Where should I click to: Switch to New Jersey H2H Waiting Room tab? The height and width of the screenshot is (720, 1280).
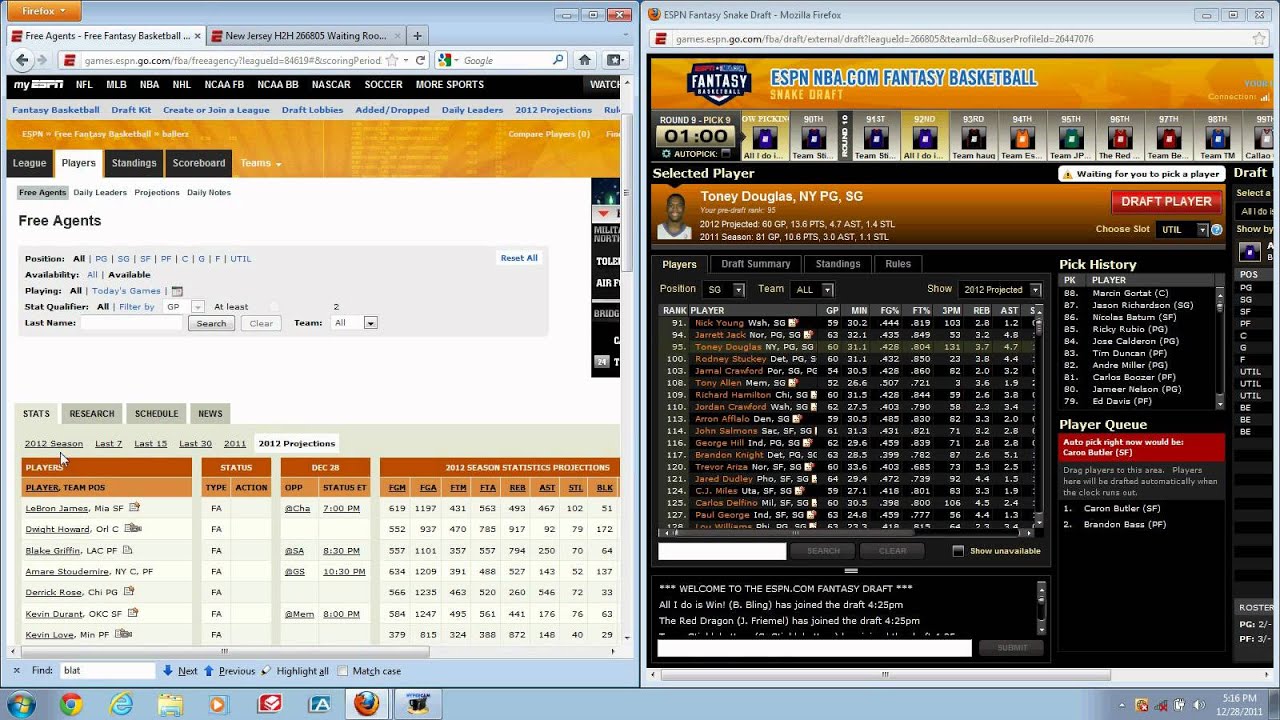click(305, 35)
